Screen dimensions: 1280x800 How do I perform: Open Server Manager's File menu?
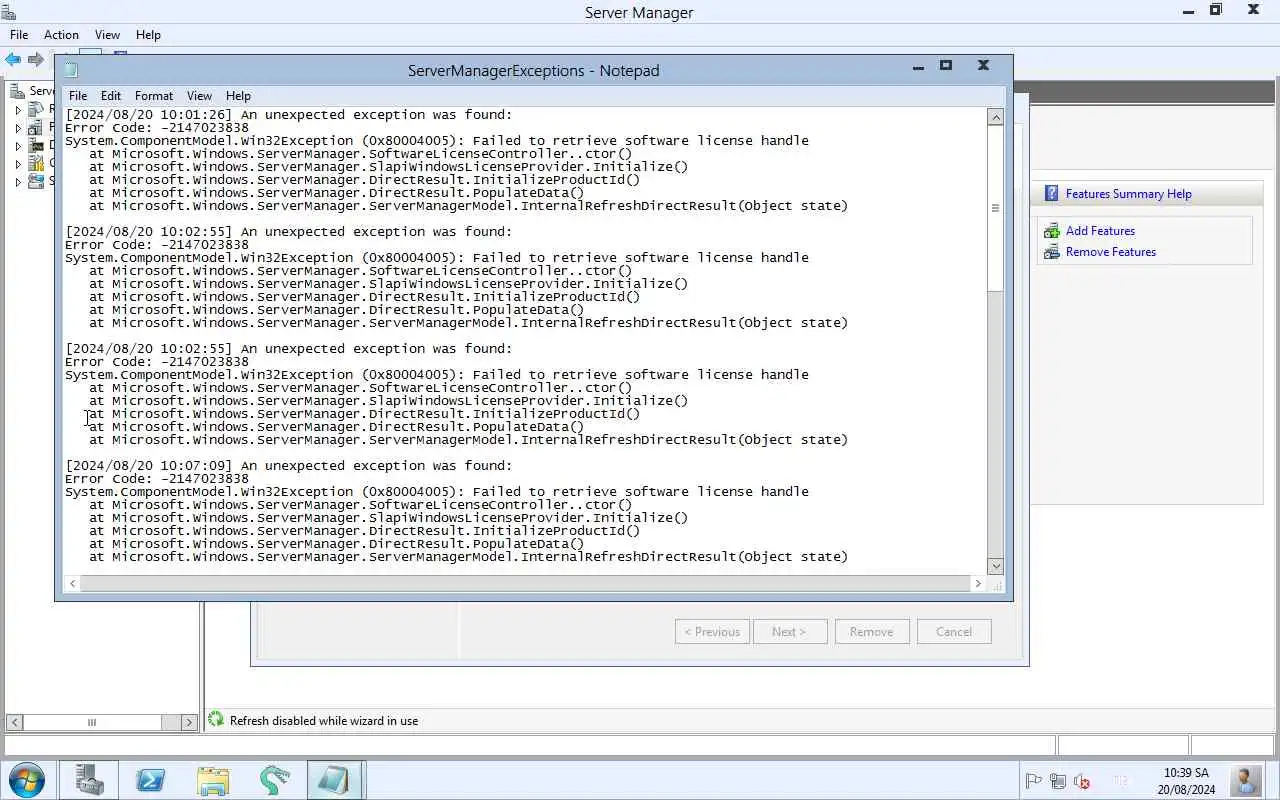tap(19, 35)
